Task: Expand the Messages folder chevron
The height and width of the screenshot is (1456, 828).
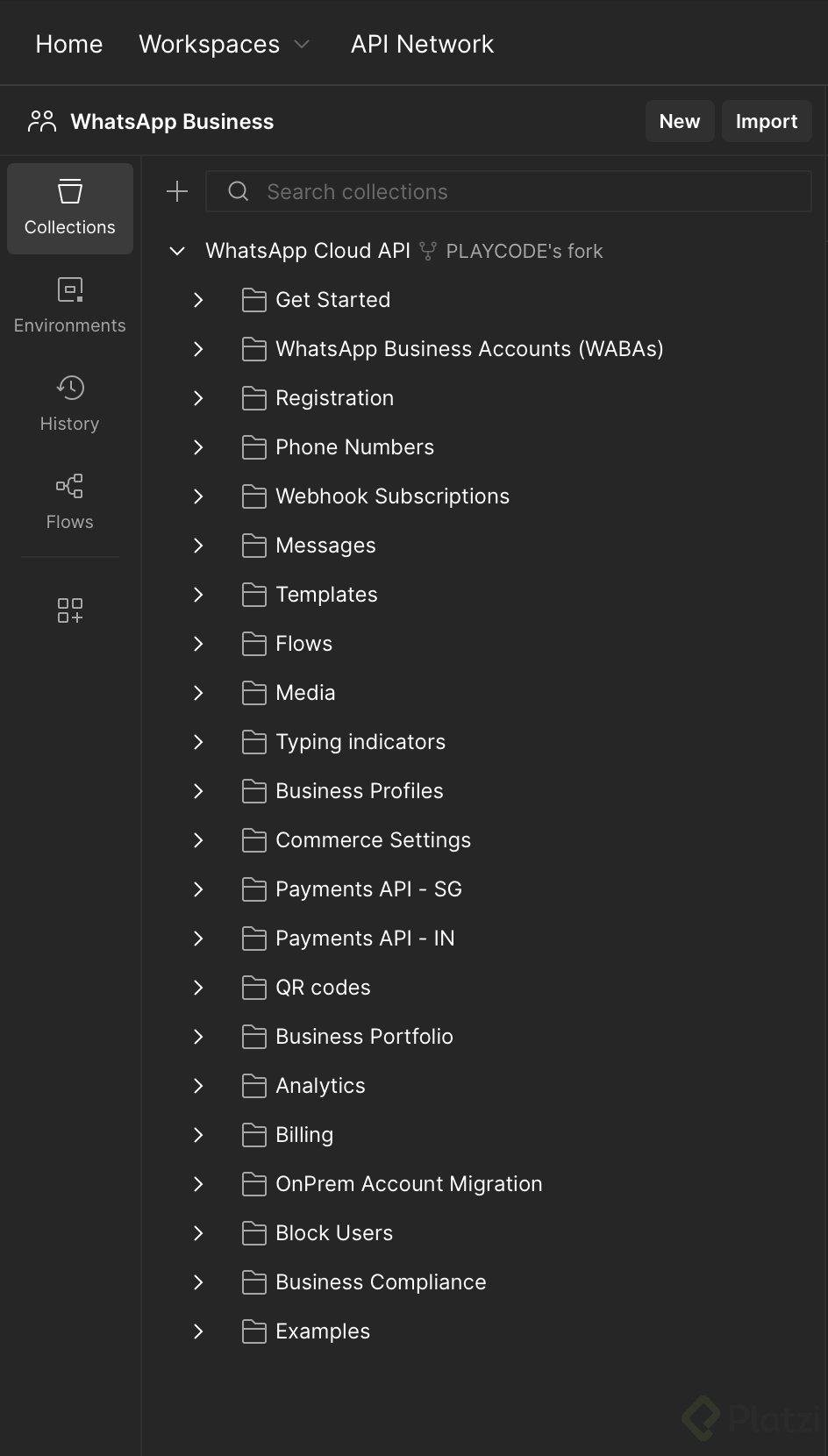Action: coord(198,546)
